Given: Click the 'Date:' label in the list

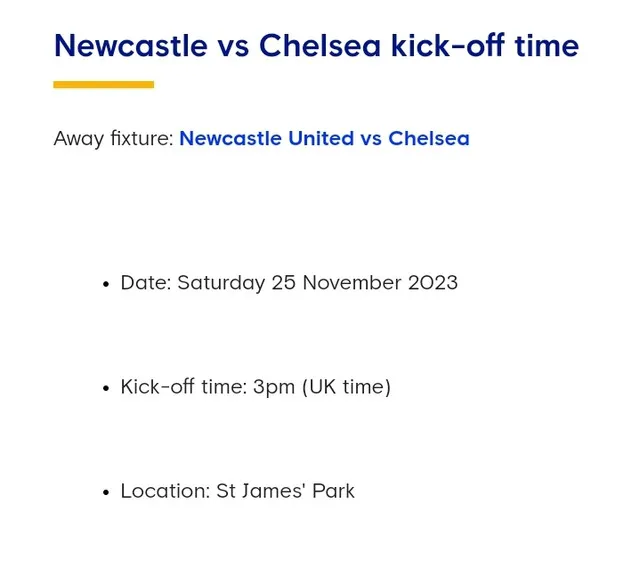Looking at the screenshot, I should tap(146, 283).
